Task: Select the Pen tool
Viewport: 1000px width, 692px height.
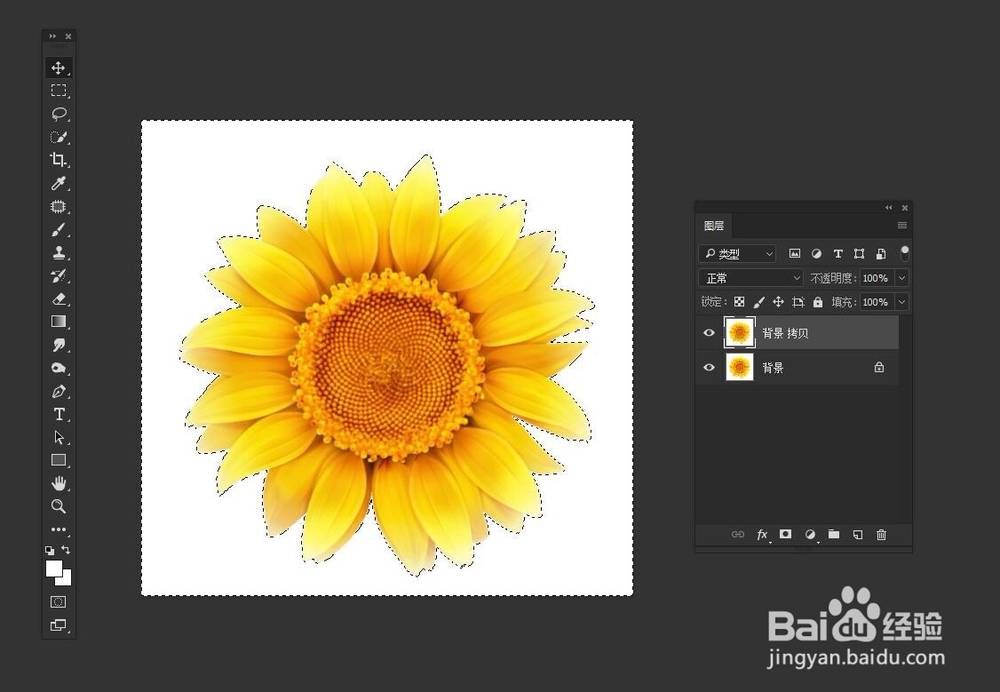Action: coord(58,391)
